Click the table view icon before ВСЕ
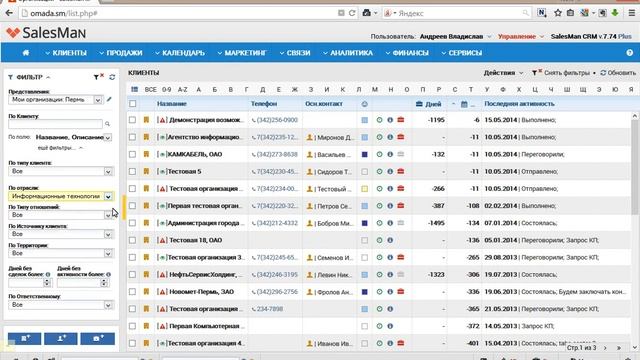The image size is (640, 360). (x=134, y=89)
